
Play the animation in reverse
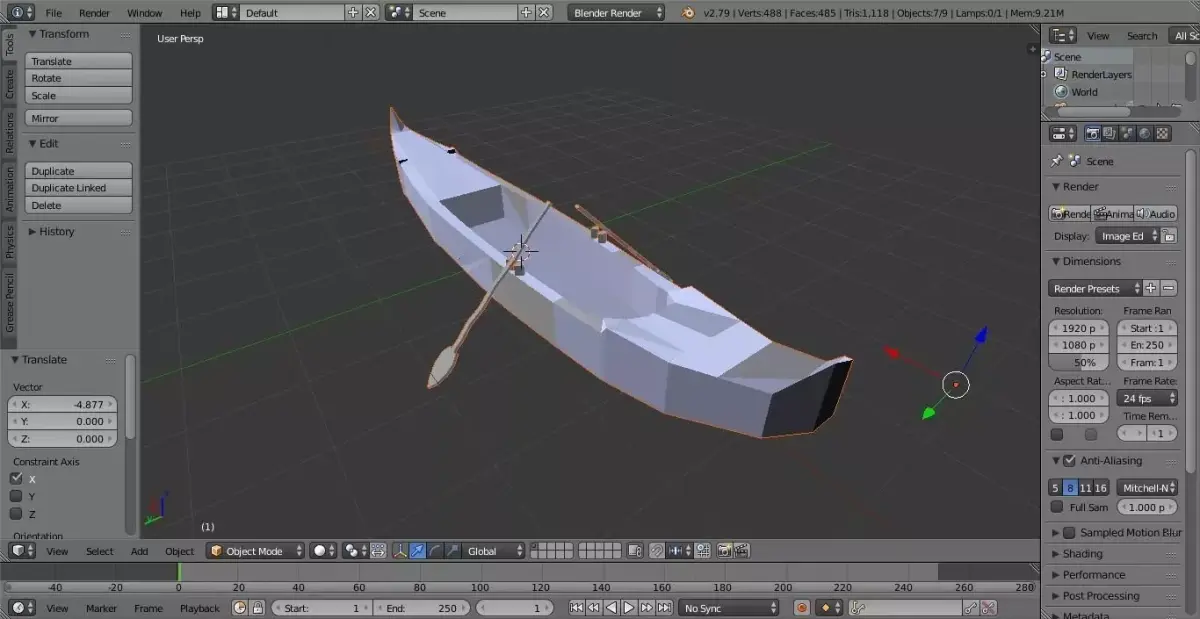612,608
